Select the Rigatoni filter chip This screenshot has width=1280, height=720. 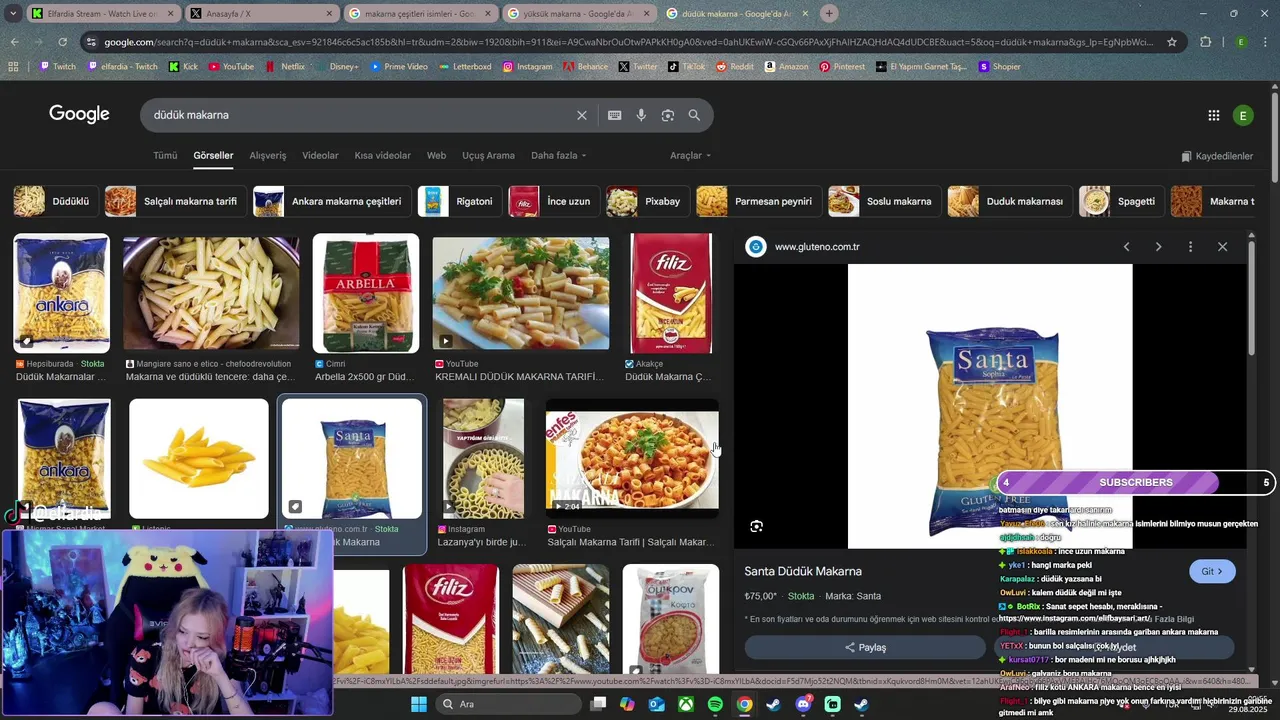(x=459, y=201)
